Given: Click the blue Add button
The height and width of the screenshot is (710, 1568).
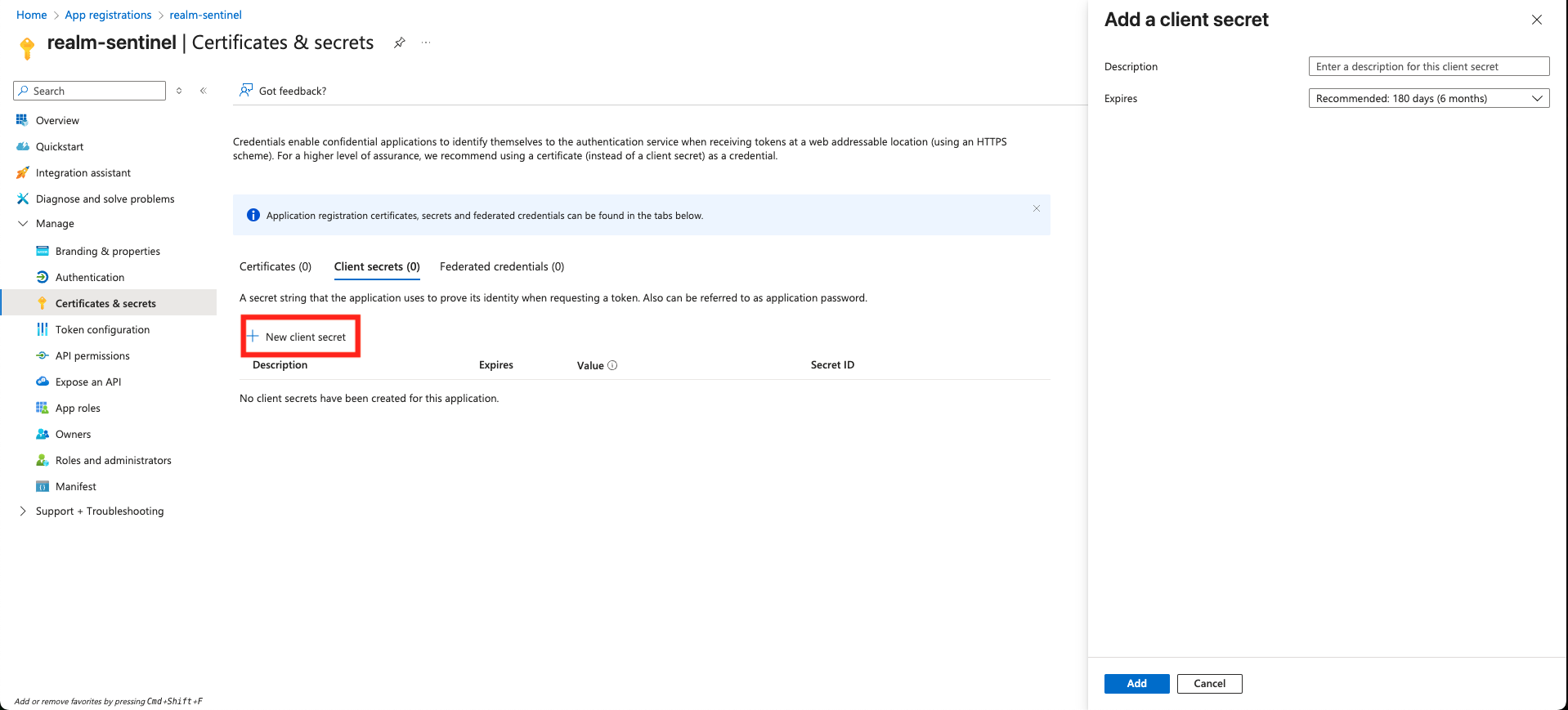Looking at the screenshot, I should [x=1136, y=683].
